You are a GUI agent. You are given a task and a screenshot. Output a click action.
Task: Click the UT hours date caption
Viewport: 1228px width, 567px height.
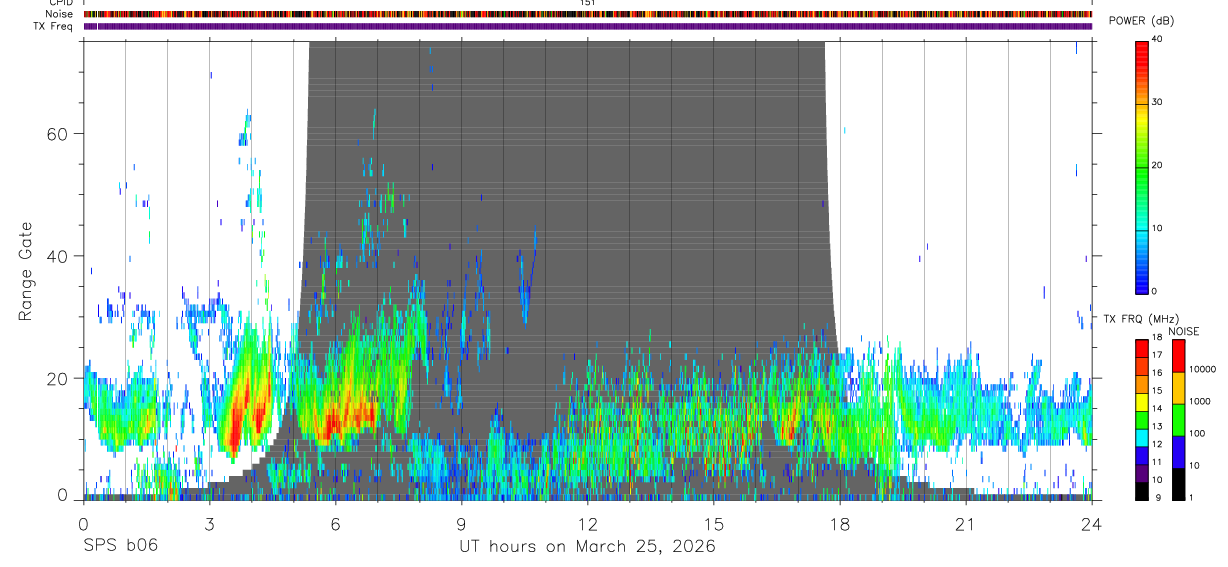pyautogui.click(x=587, y=547)
